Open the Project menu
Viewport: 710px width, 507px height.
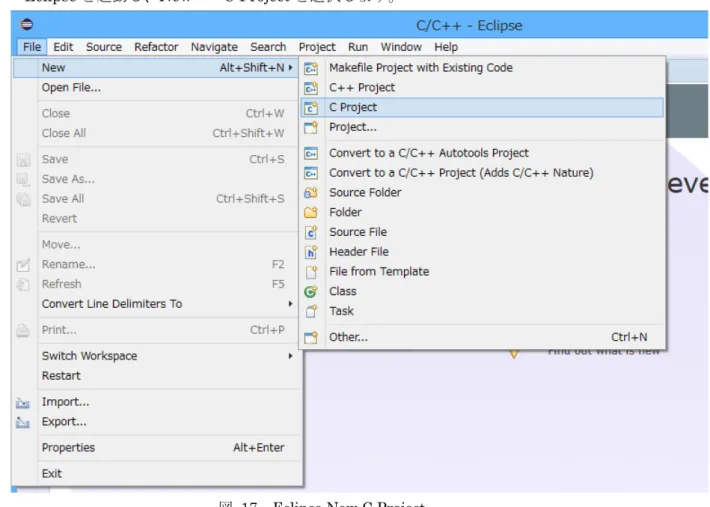point(317,47)
